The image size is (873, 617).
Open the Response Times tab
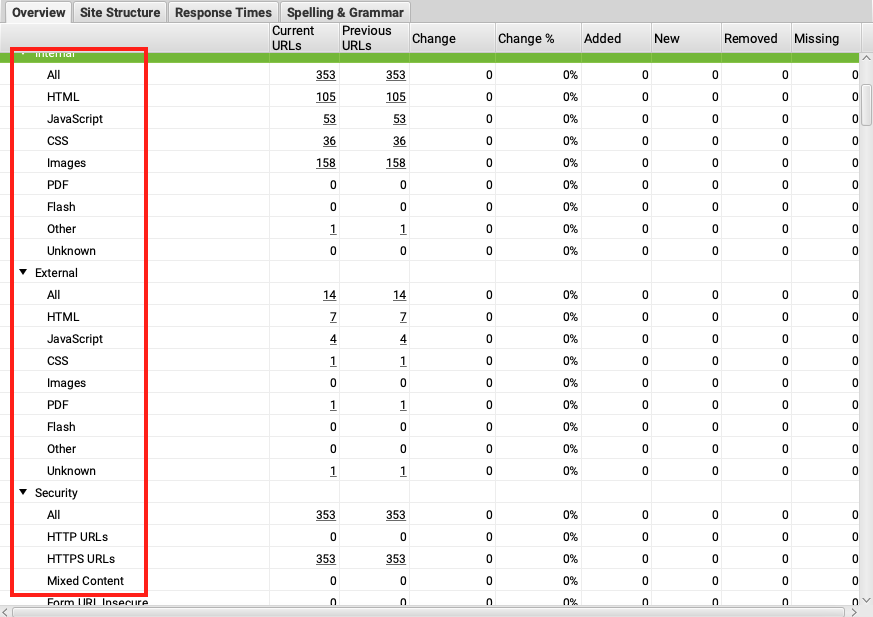(x=223, y=13)
